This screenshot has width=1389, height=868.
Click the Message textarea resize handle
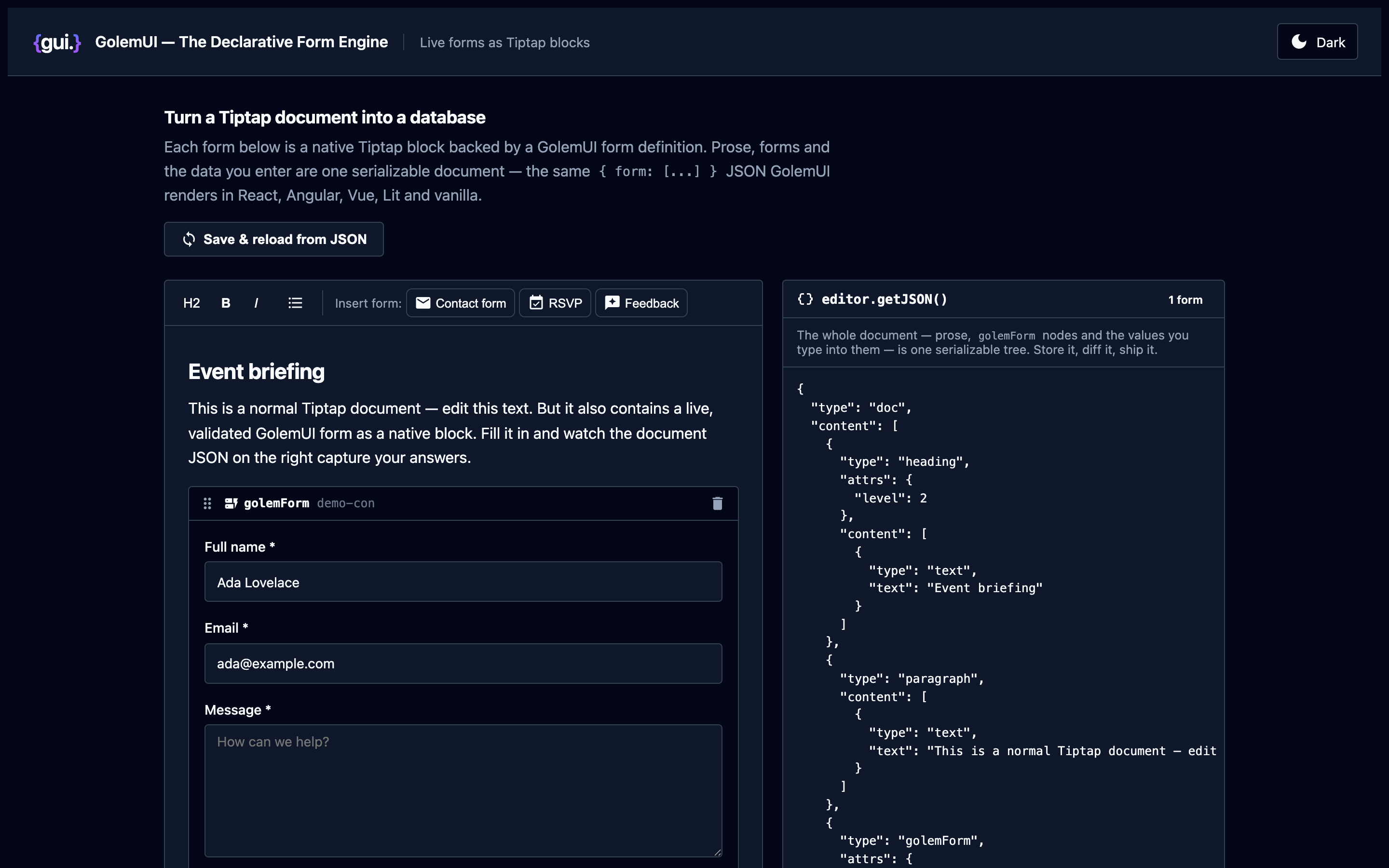tap(718, 853)
